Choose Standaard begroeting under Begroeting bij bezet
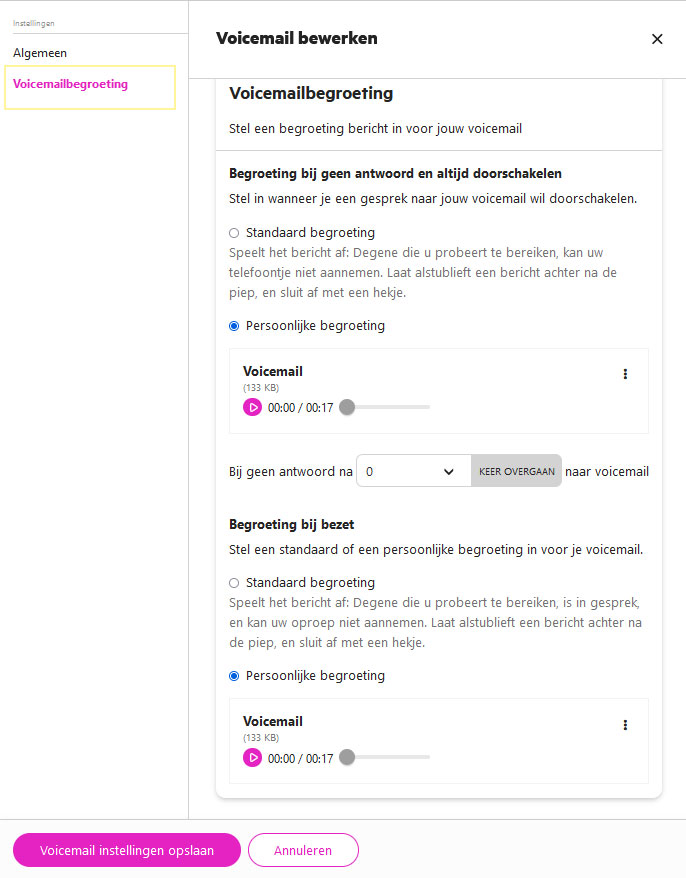686x878 pixels. pyautogui.click(x=234, y=583)
